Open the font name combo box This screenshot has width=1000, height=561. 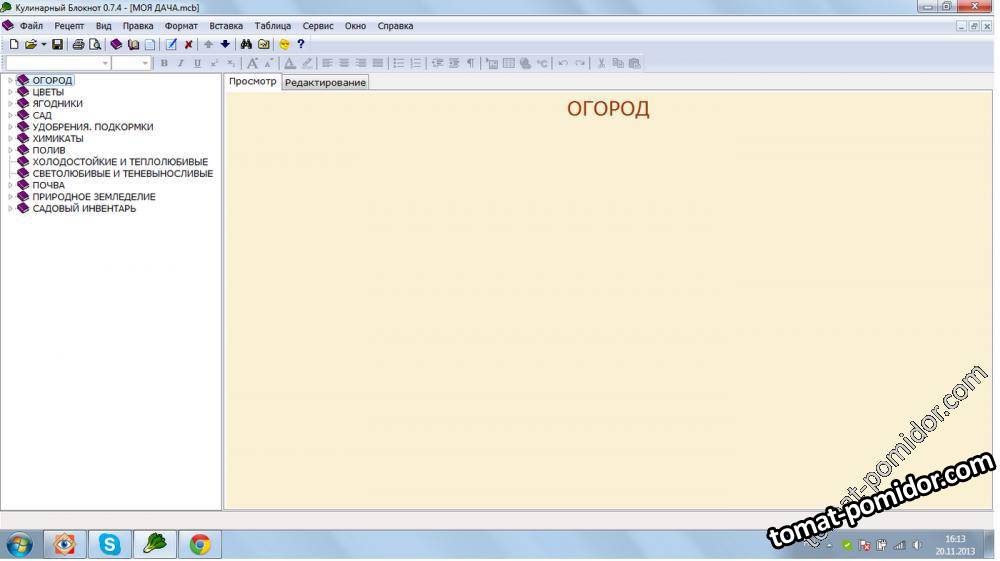[57, 63]
